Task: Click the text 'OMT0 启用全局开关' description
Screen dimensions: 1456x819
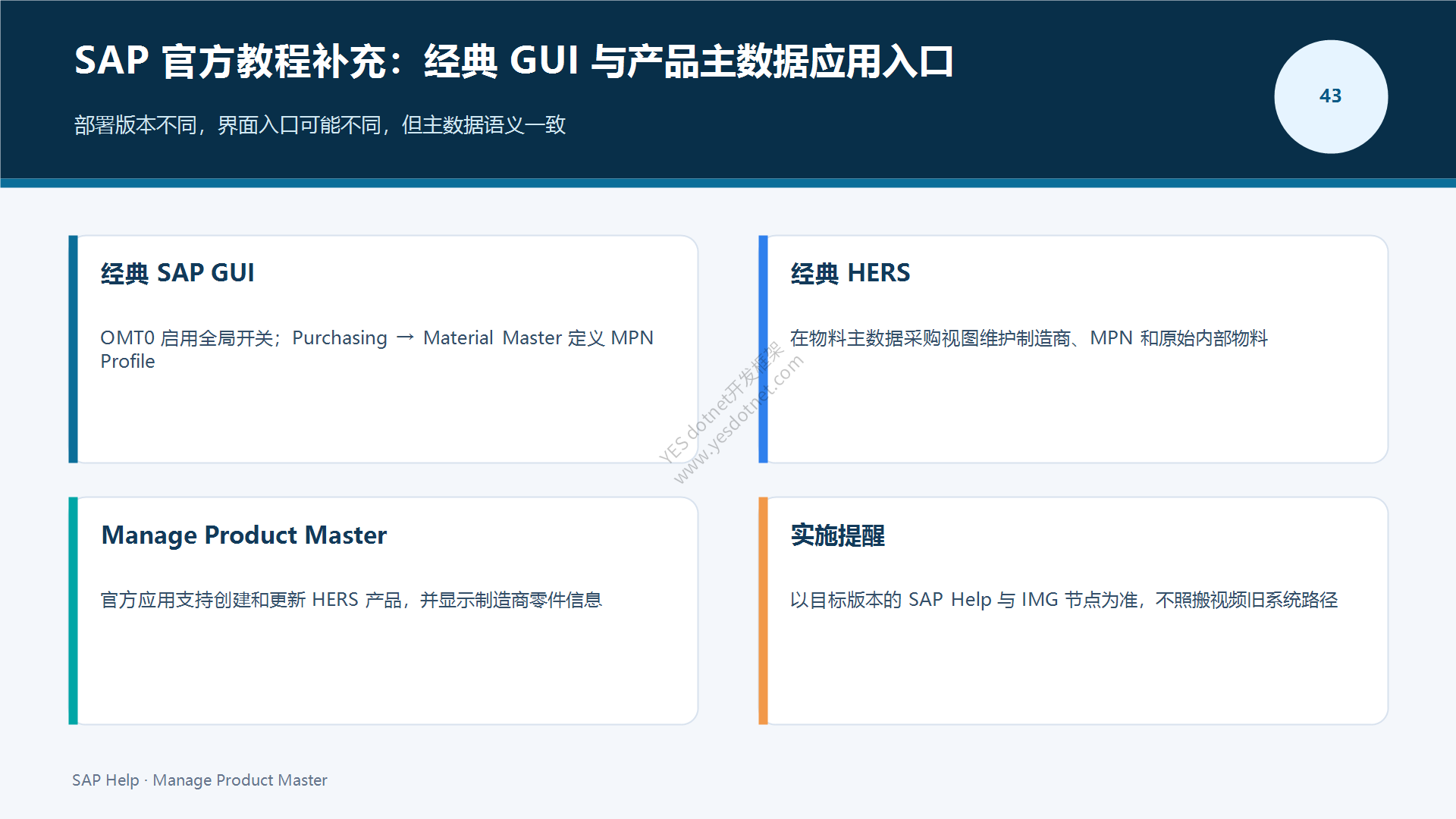Action: [377, 349]
